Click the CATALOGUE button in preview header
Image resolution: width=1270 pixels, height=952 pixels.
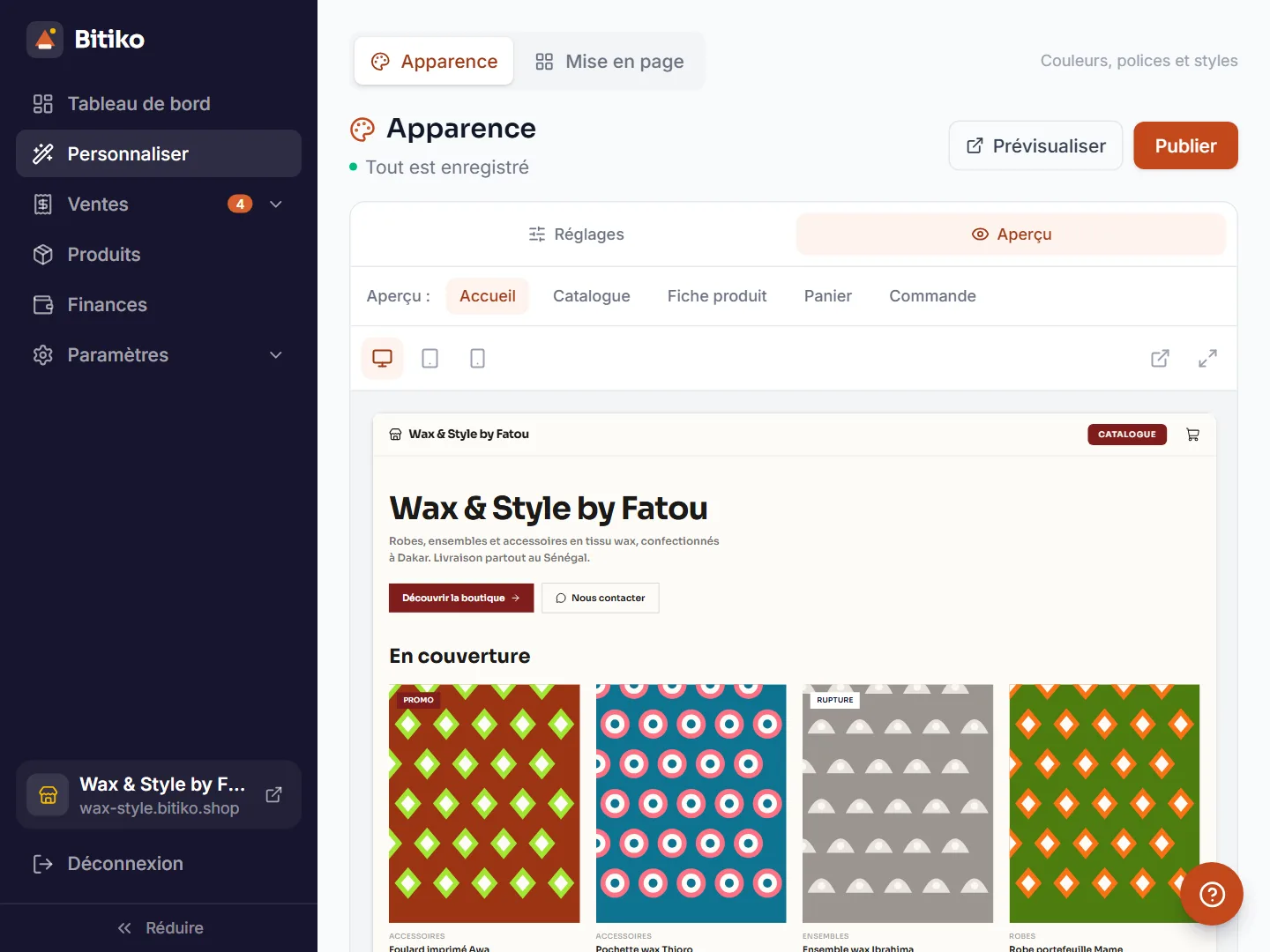[1127, 435]
